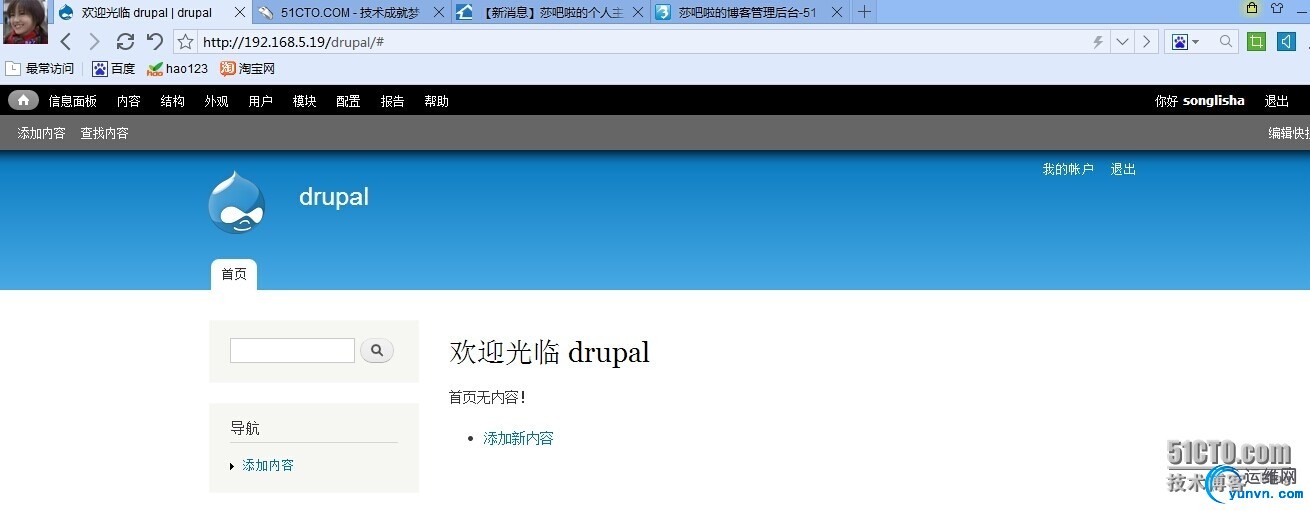
Task: Click the 添加内容 shortcut in the gray bar
Action: (42, 133)
